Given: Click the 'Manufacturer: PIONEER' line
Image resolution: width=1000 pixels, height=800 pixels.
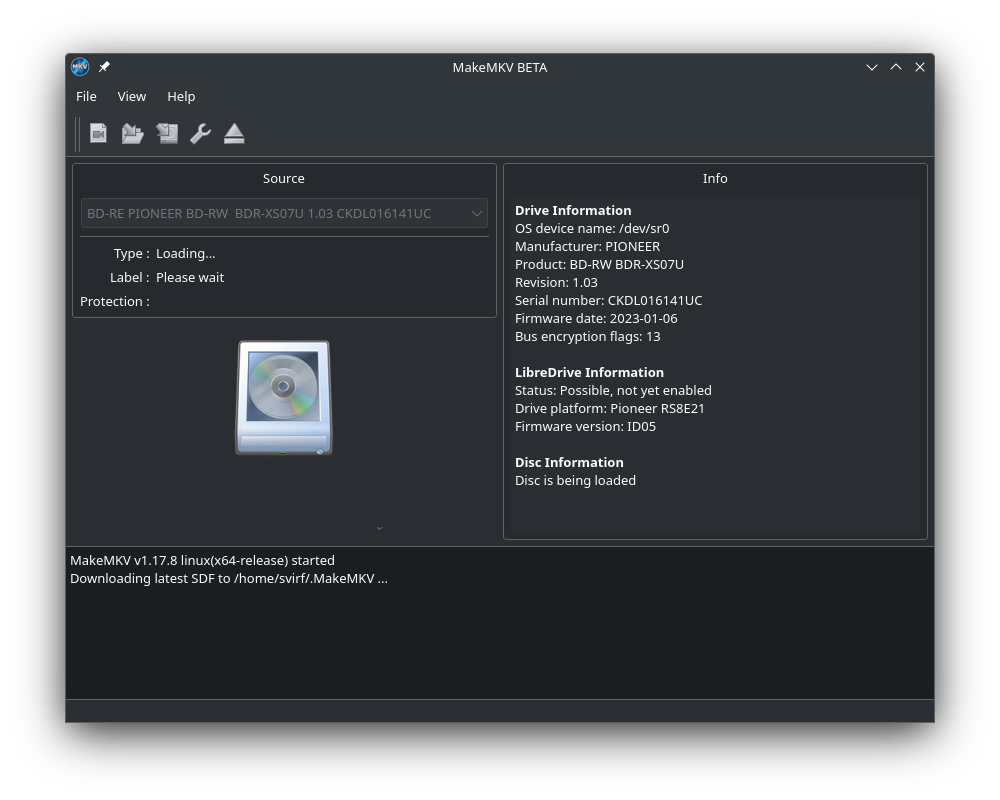Looking at the screenshot, I should pos(587,246).
